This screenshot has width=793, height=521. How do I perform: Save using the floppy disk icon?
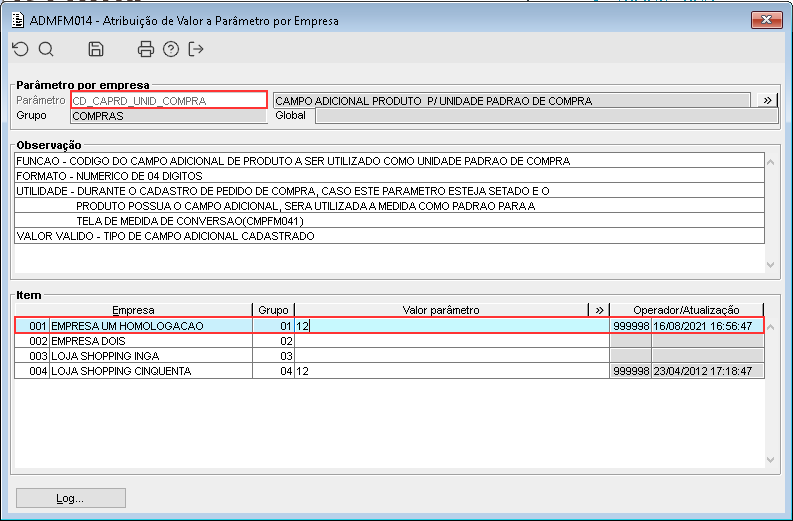pyautogui.click(x=96, y=49)
